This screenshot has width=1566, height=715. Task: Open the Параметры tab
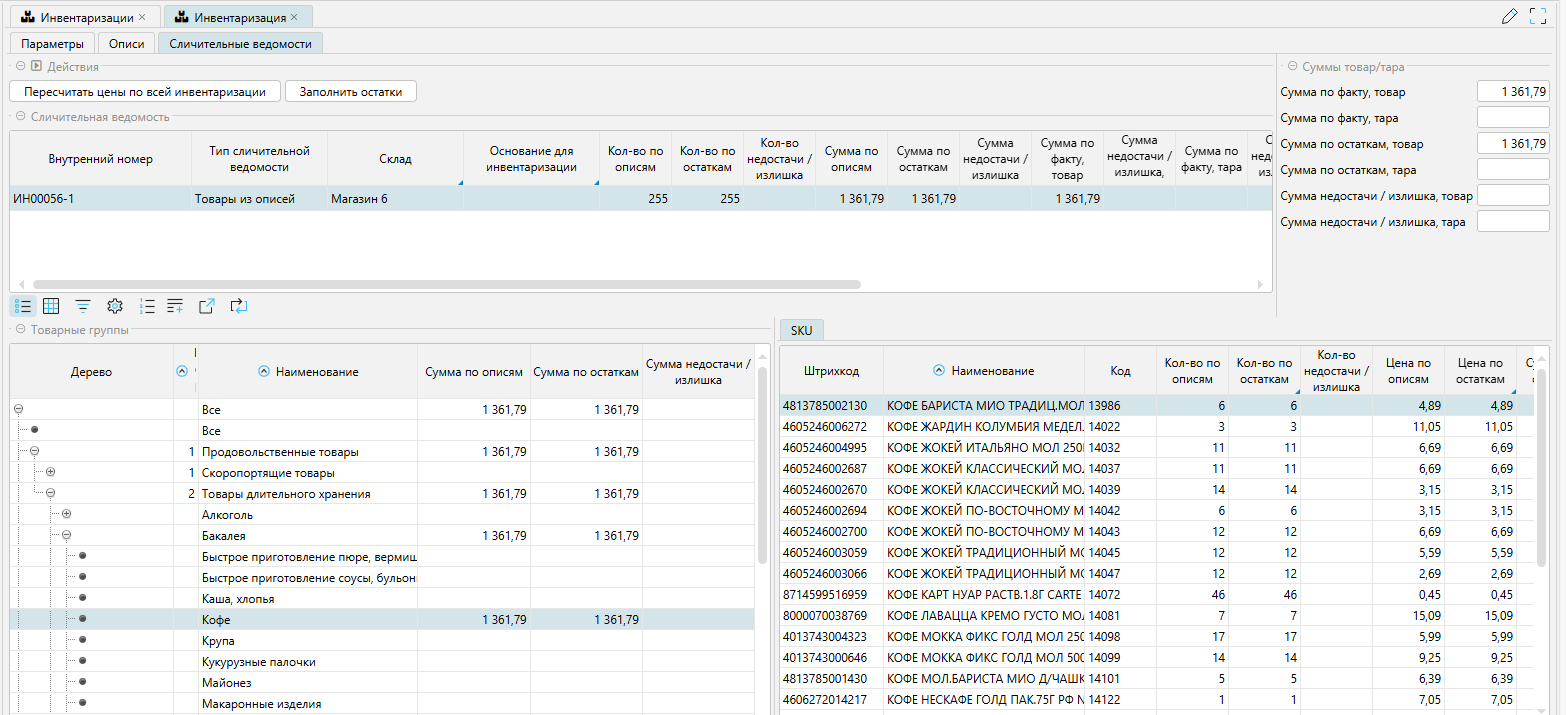(x=53, y=44)
